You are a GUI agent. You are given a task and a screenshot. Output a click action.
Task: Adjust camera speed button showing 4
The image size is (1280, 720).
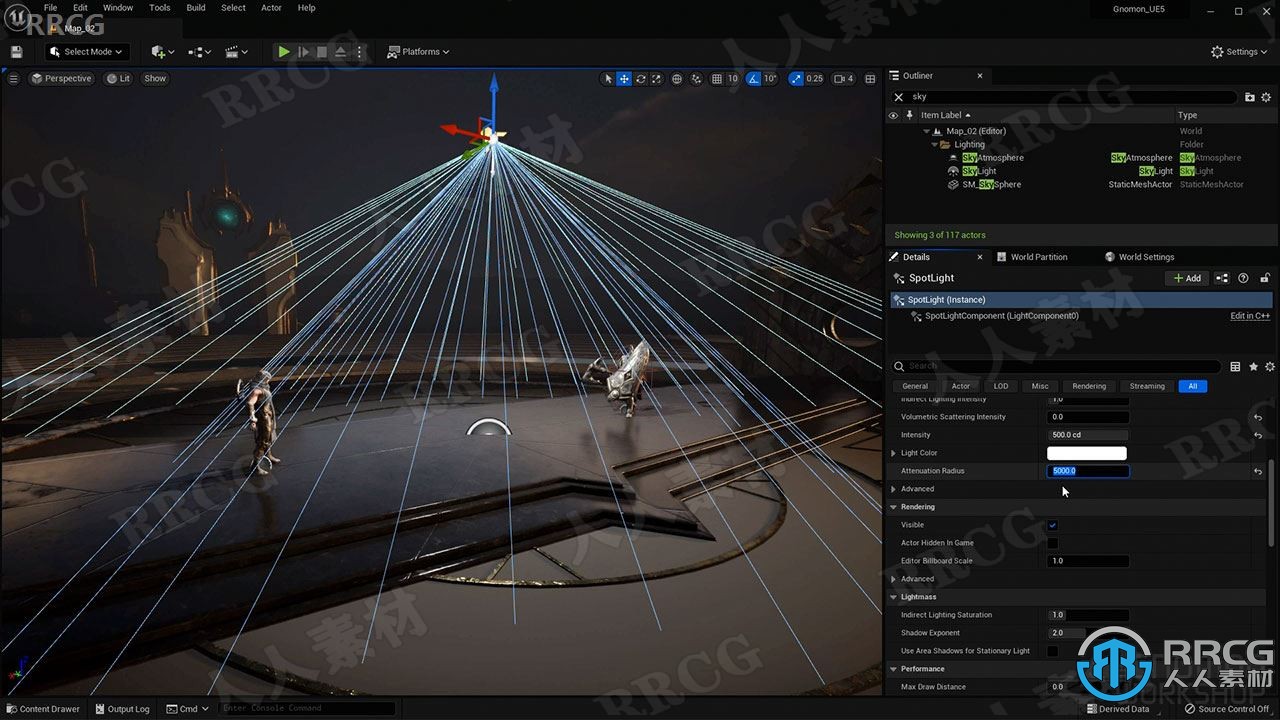(845, 78)
